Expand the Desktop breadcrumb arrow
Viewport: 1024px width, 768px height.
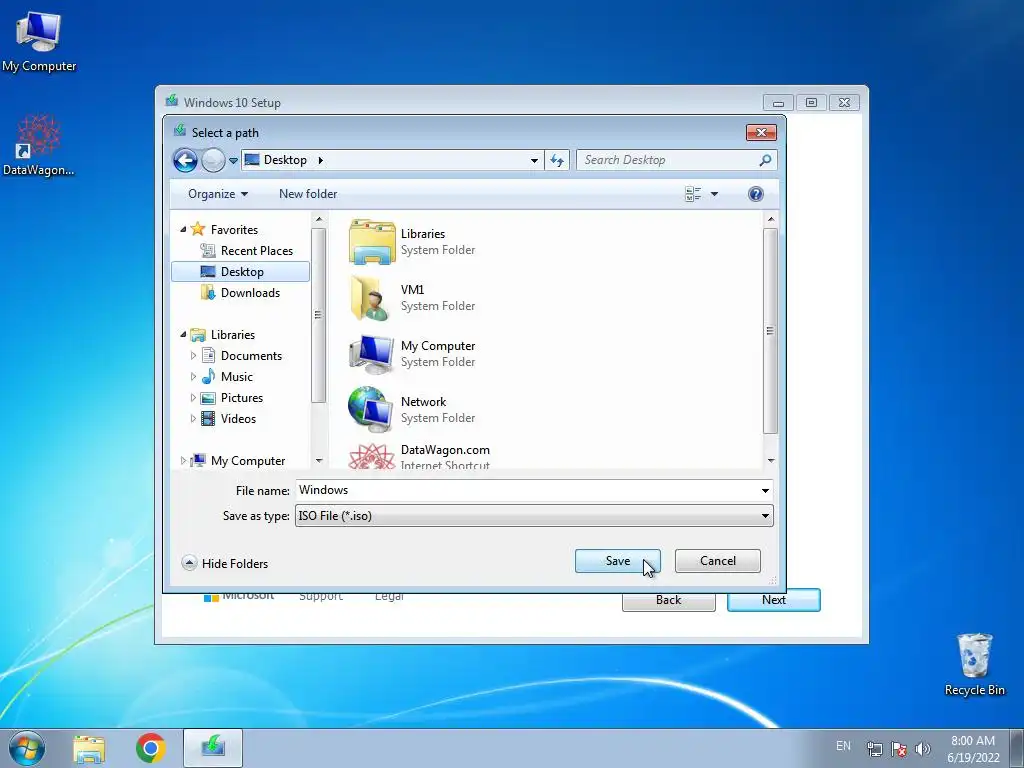(321, 160)
